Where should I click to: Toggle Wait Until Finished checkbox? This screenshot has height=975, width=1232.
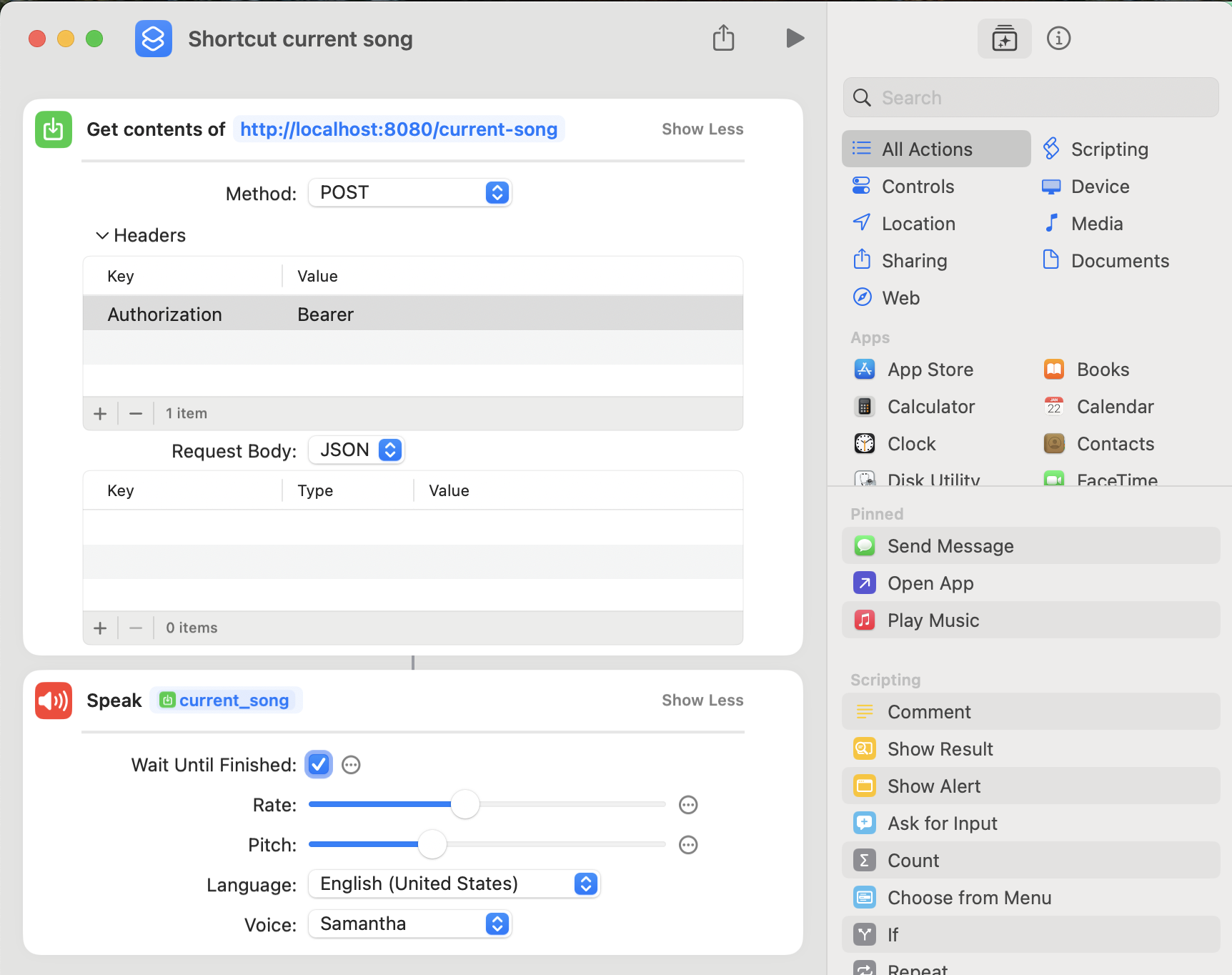click(x=319, y=765)
